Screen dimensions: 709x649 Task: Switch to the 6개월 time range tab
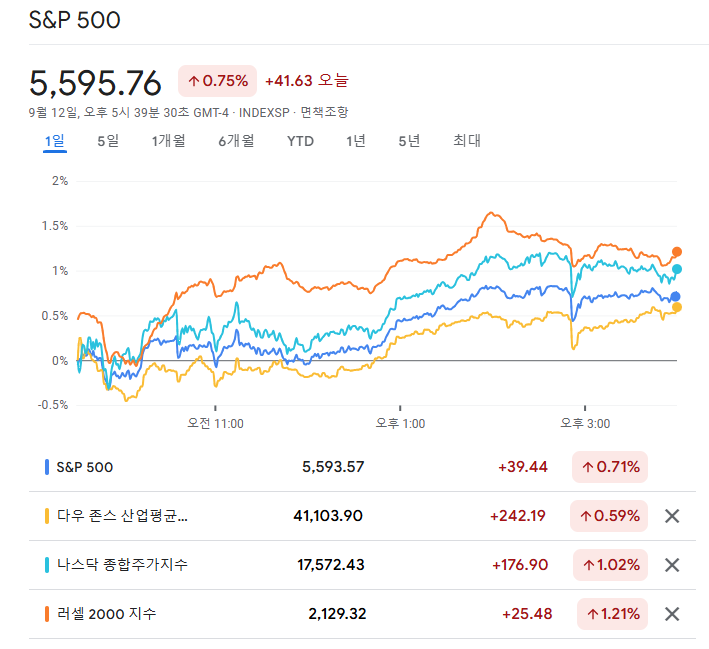pyautogui.click(x=236, y=141)
